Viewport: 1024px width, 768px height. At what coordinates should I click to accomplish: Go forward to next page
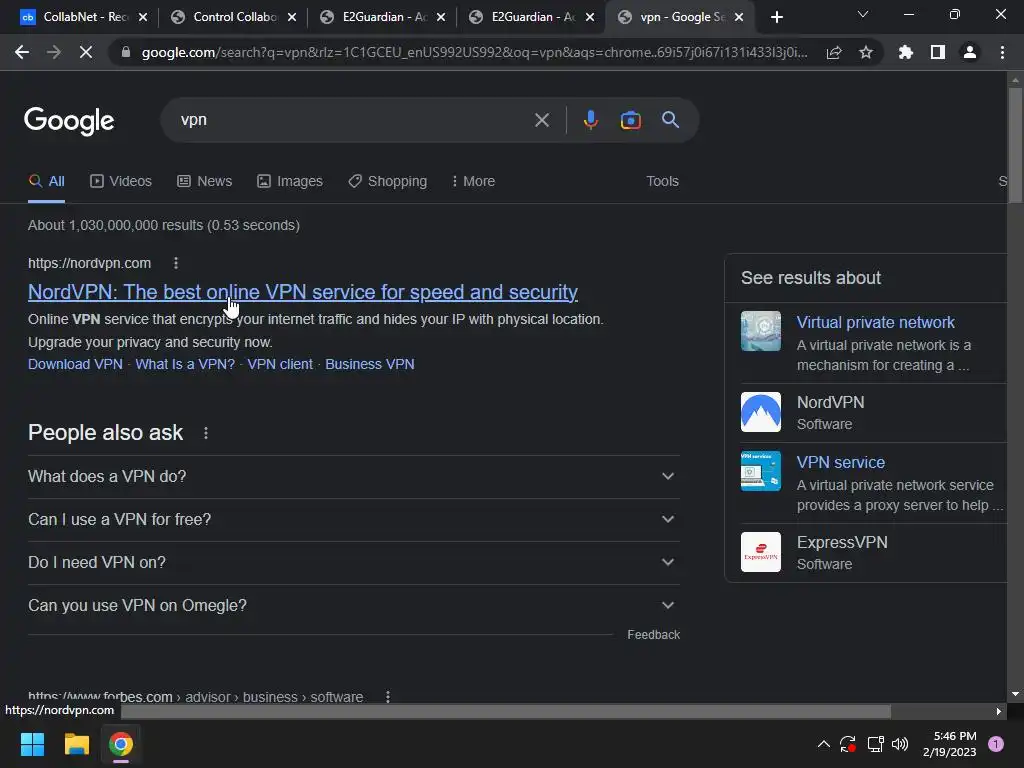[x=54, y=52]
